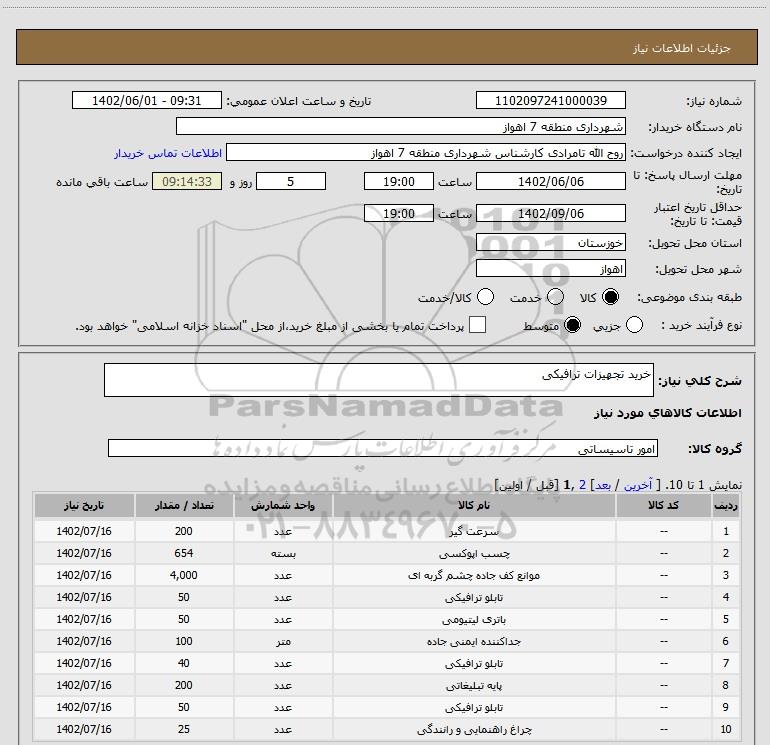Click the countdown timer 09:14:33

(x=187, y=181)
